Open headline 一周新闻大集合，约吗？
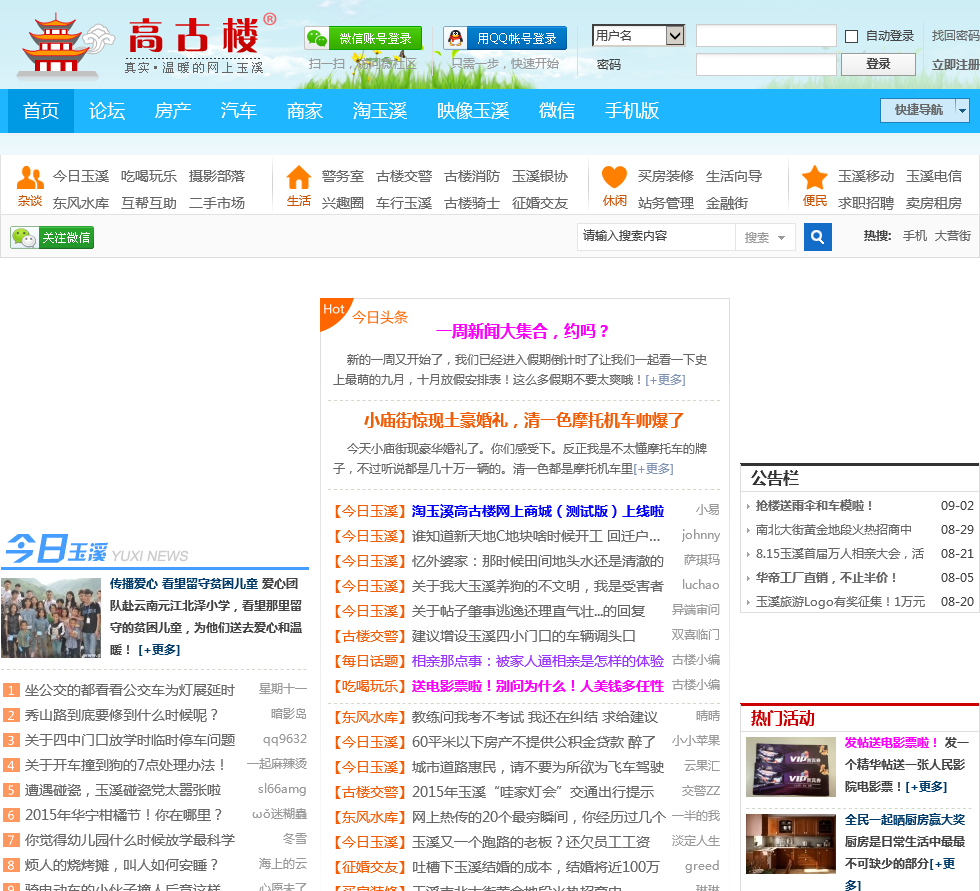980x891 pixels. (x=522, y=331)
